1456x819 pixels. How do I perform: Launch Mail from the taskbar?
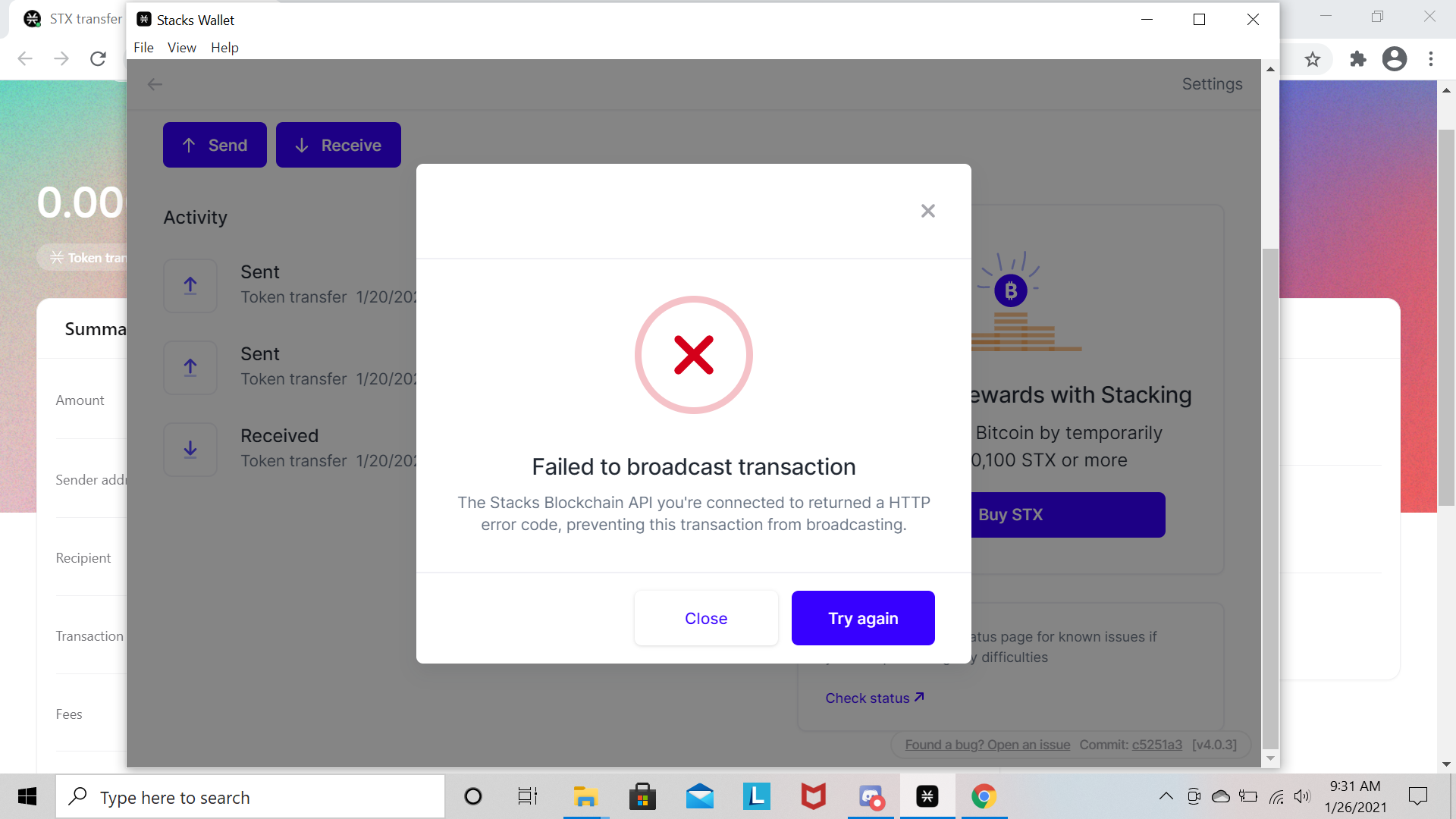700,796
